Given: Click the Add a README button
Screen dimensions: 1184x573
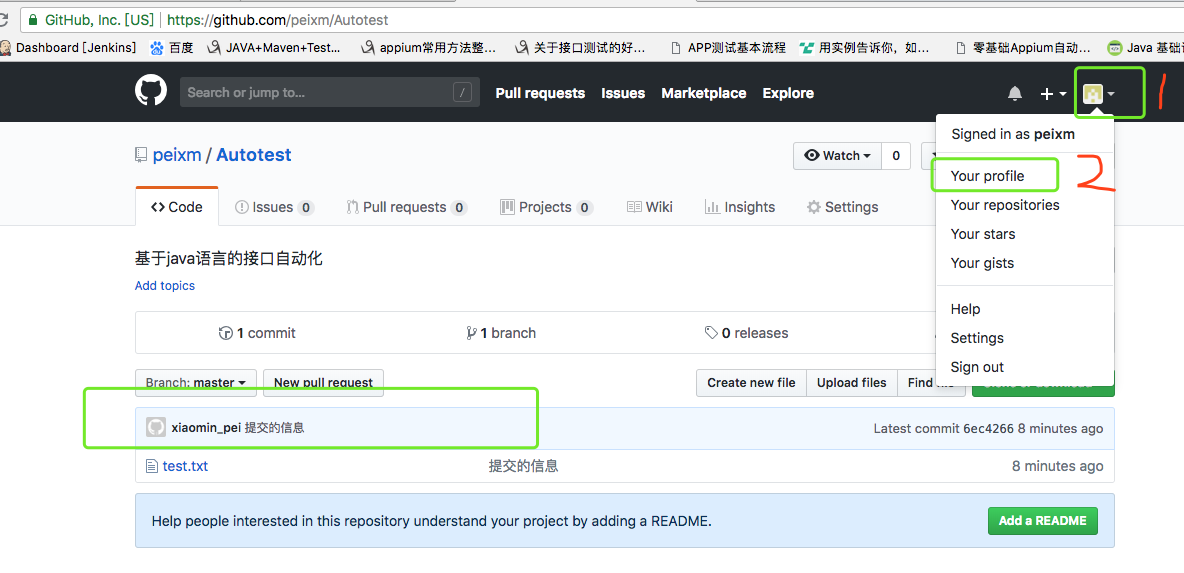Looking at the screenshot, I should pos(1042,521).
